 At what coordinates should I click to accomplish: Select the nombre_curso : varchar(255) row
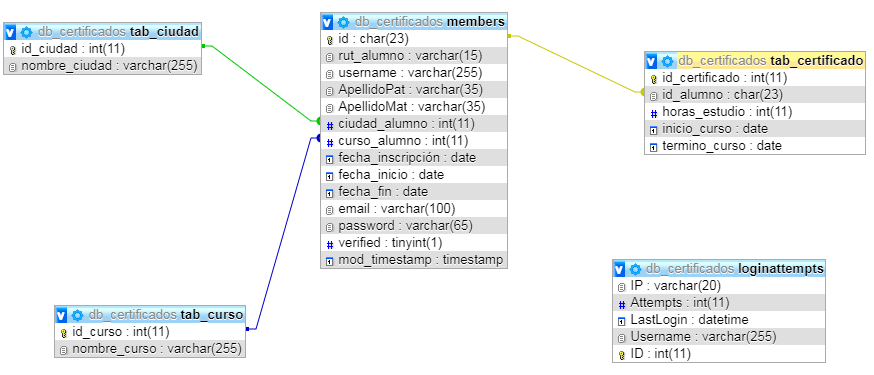[x=150, y=349]
